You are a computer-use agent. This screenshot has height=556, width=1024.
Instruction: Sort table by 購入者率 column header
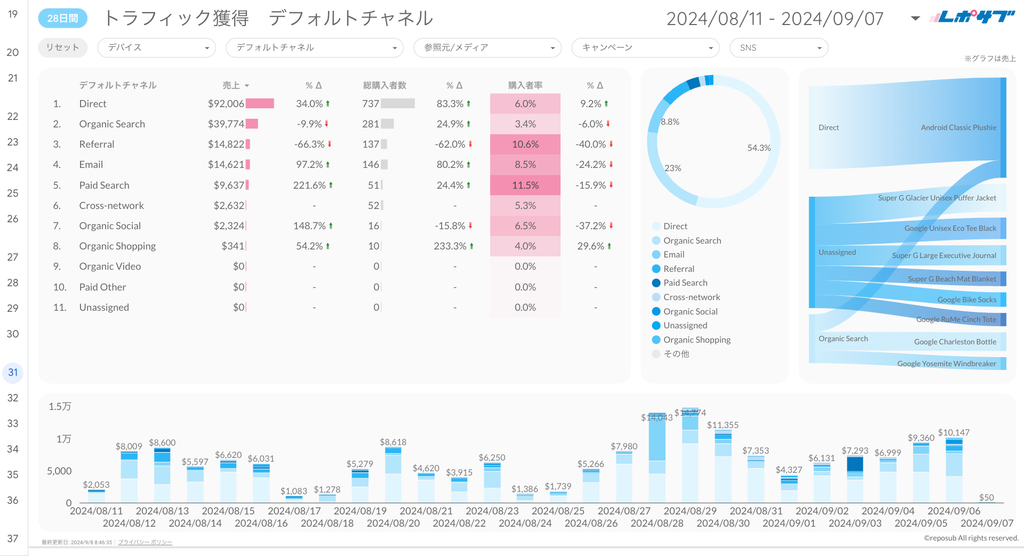[525, 86]
